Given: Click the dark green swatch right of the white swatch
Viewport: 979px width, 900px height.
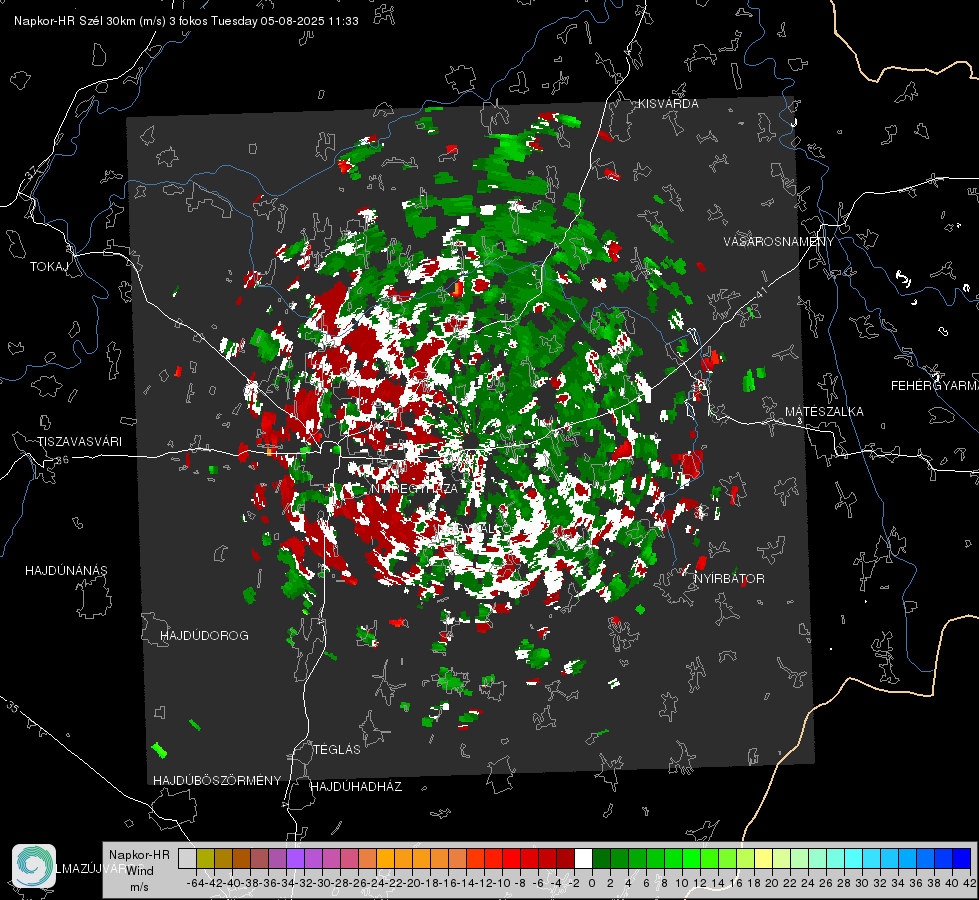Looking at the screenshot, I should [602, 858].
